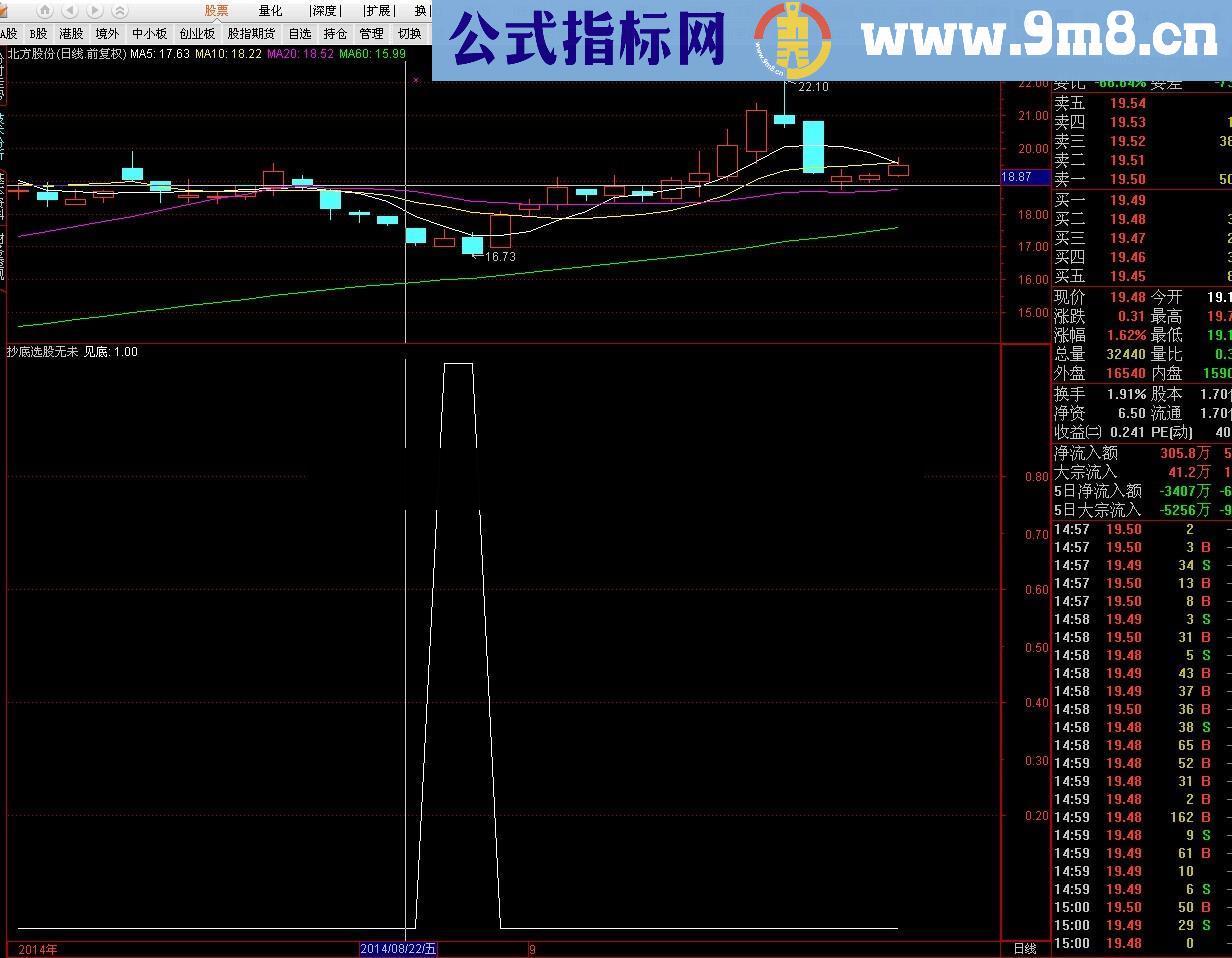Switch to the 股指期货 tab

coord(251,32)
